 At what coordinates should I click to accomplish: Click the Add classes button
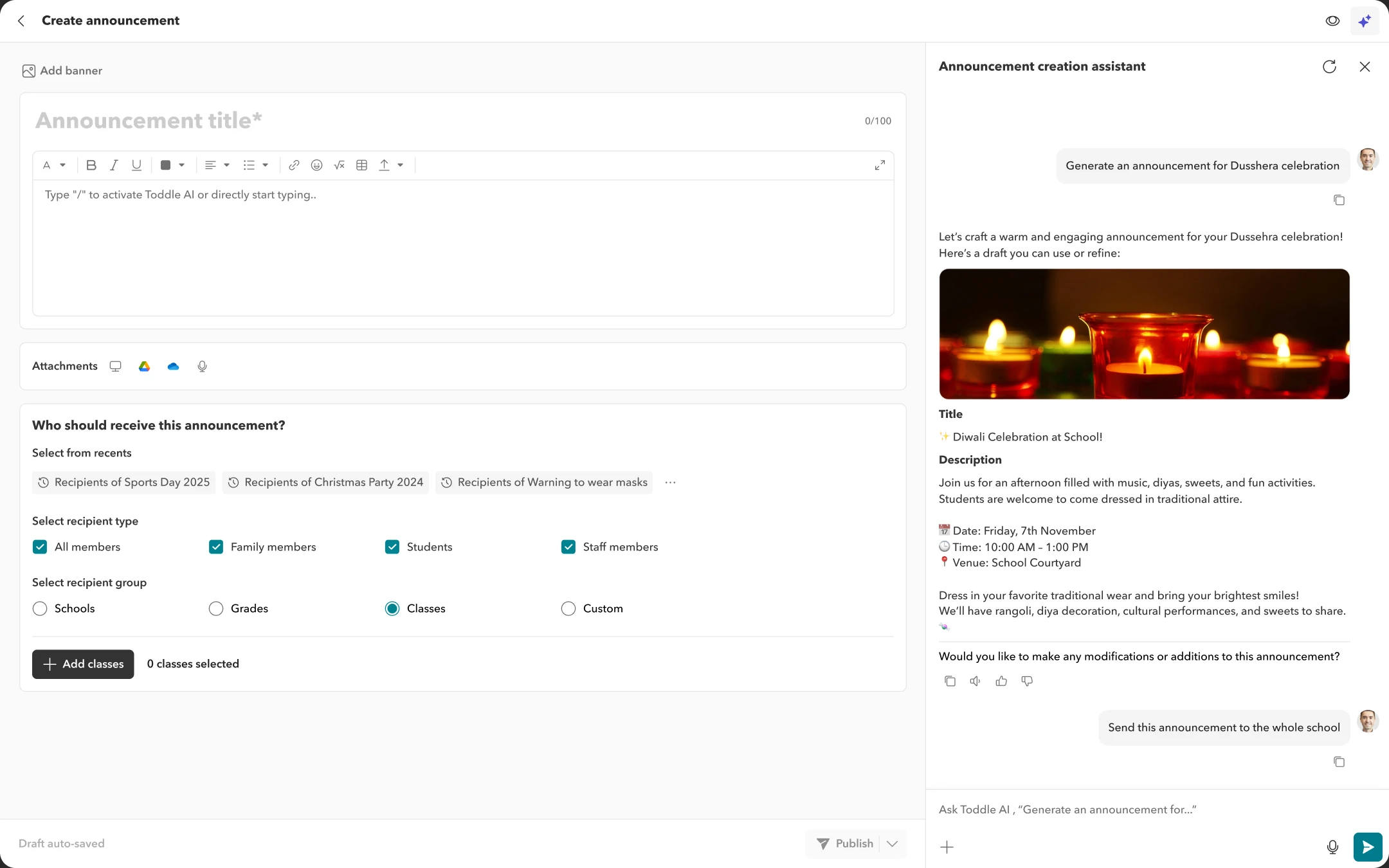pos(83,664)
